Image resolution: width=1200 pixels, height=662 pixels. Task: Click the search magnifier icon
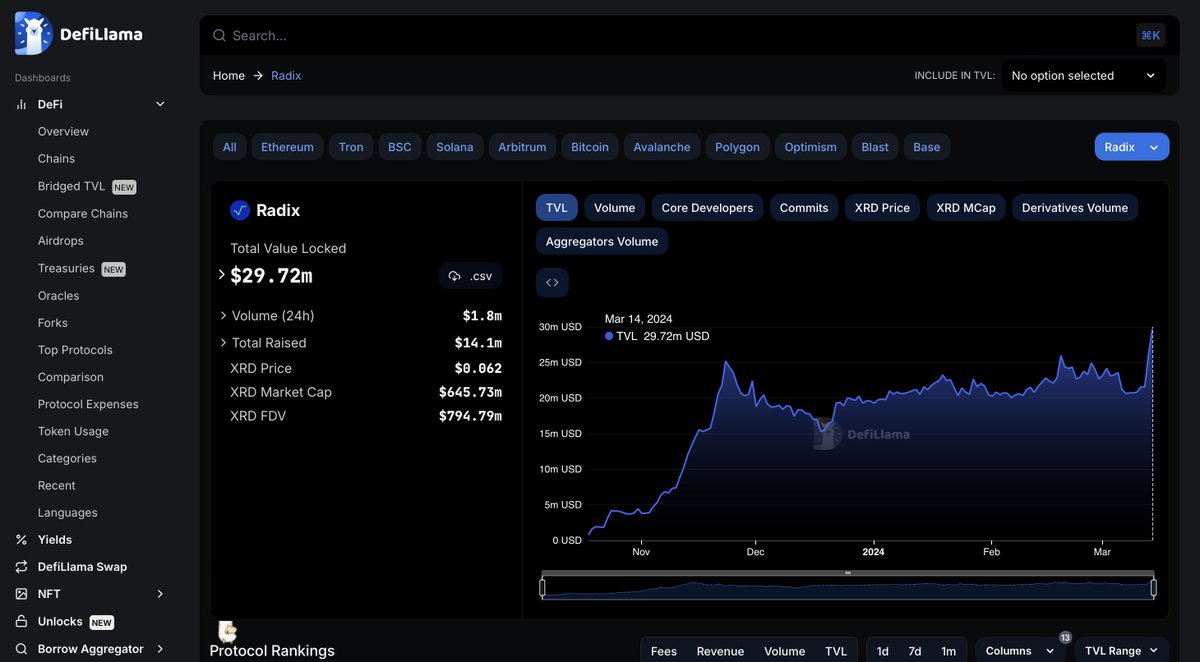point(219,35)
